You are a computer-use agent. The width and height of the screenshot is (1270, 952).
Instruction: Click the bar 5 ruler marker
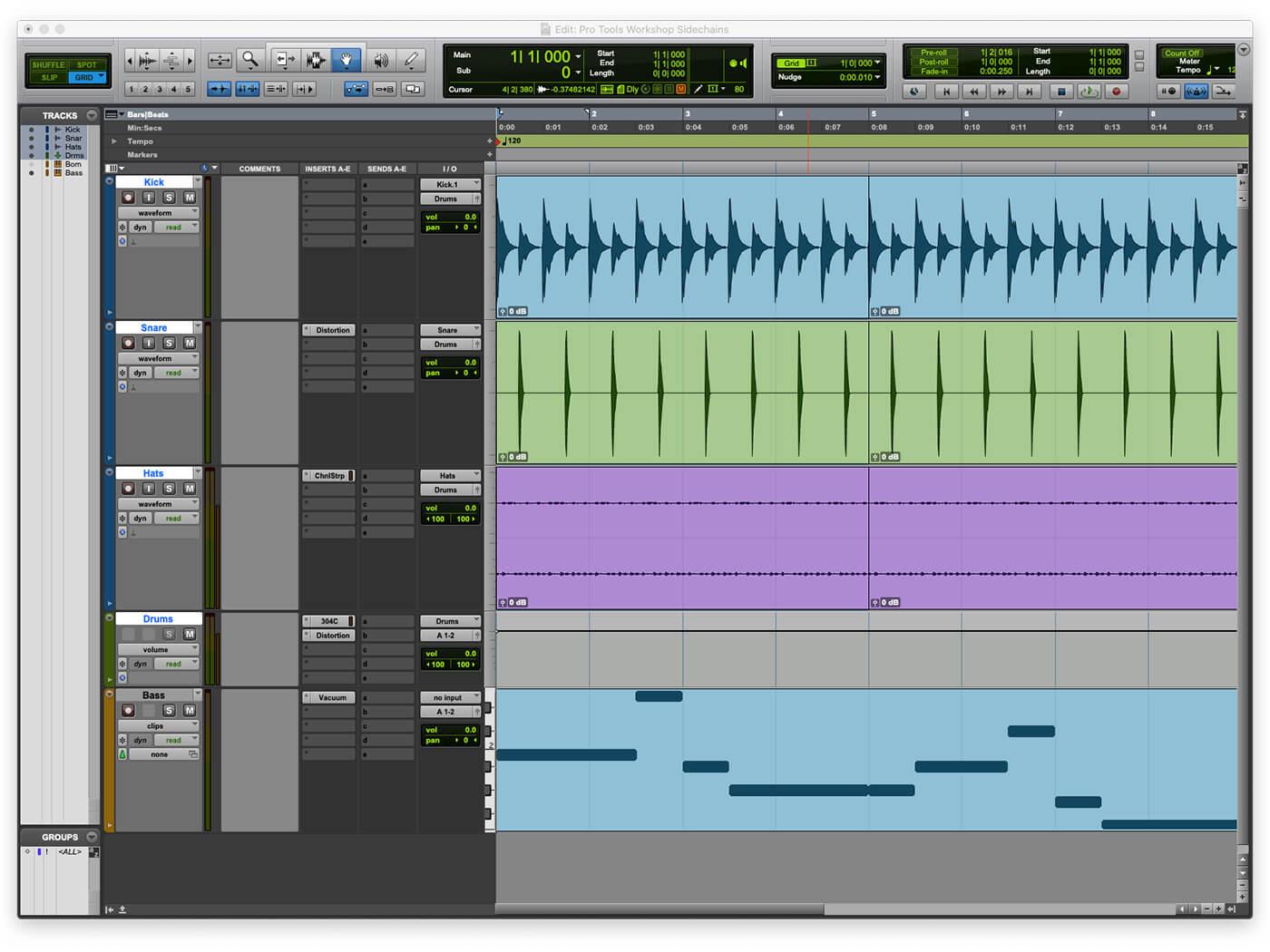[874, 114]
